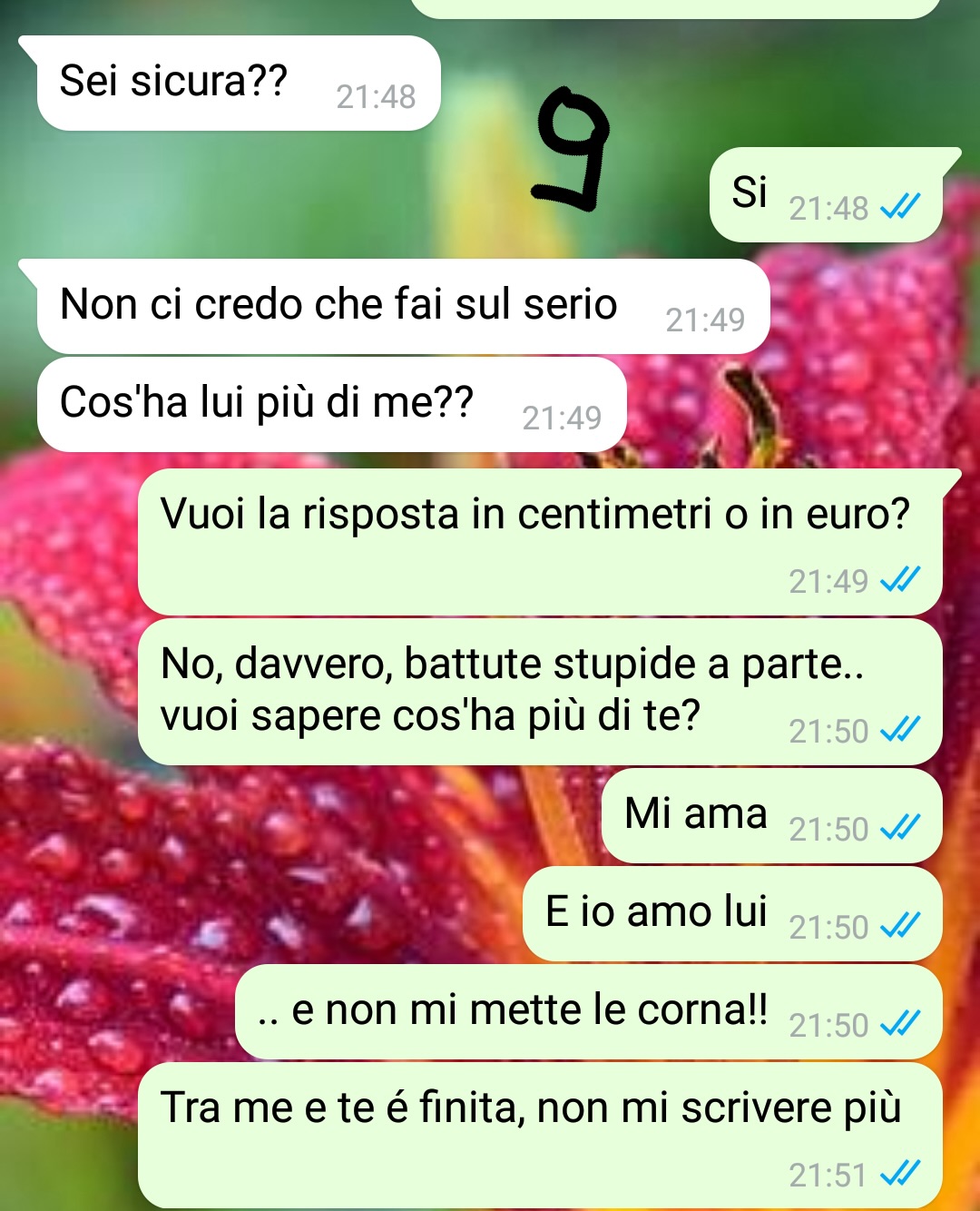
Task: Tap the partially visible bubble at top
Action: pyautogui.click(x=676, y=8)
